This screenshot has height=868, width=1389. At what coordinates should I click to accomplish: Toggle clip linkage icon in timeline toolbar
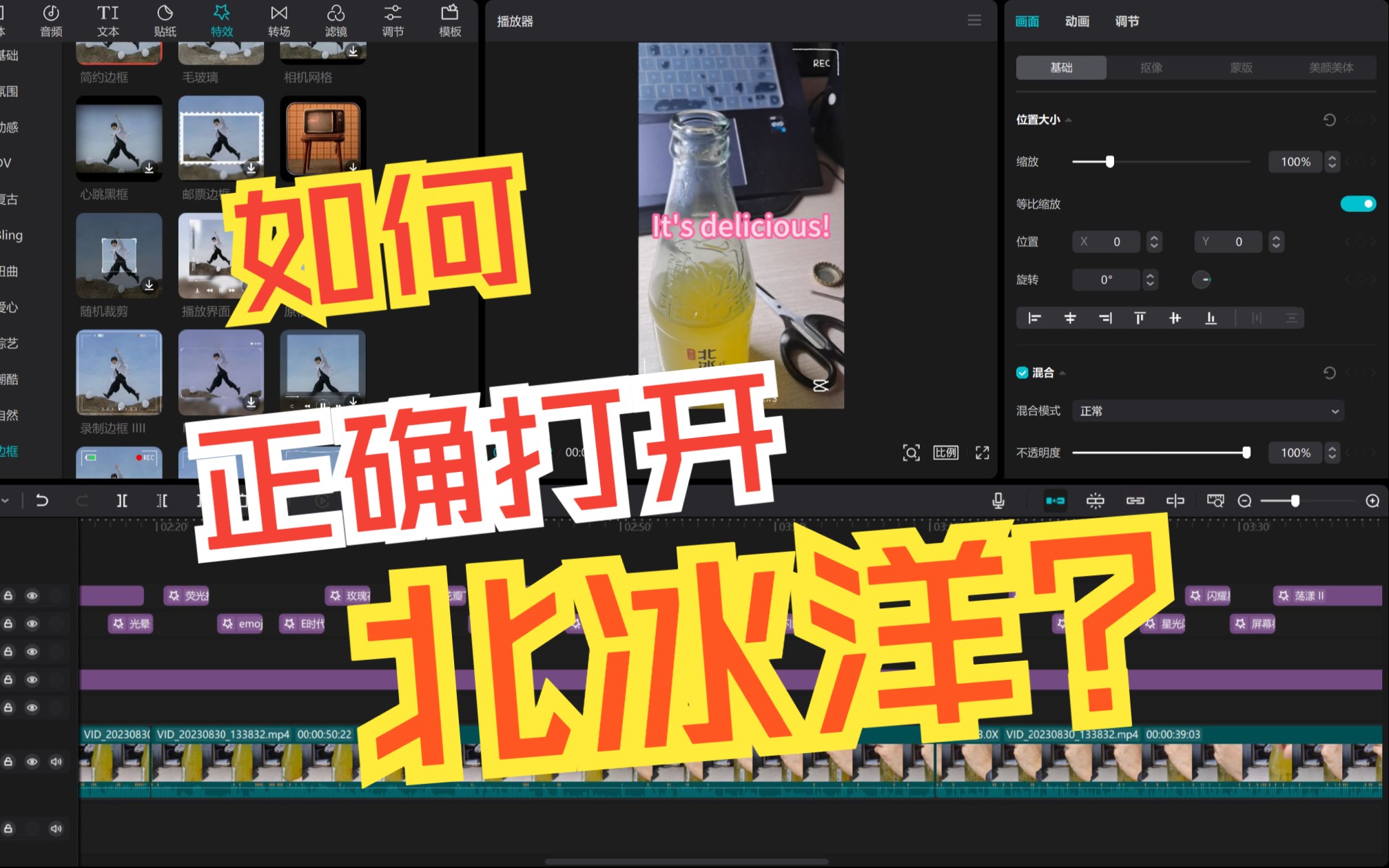[x=1135, y=501]
